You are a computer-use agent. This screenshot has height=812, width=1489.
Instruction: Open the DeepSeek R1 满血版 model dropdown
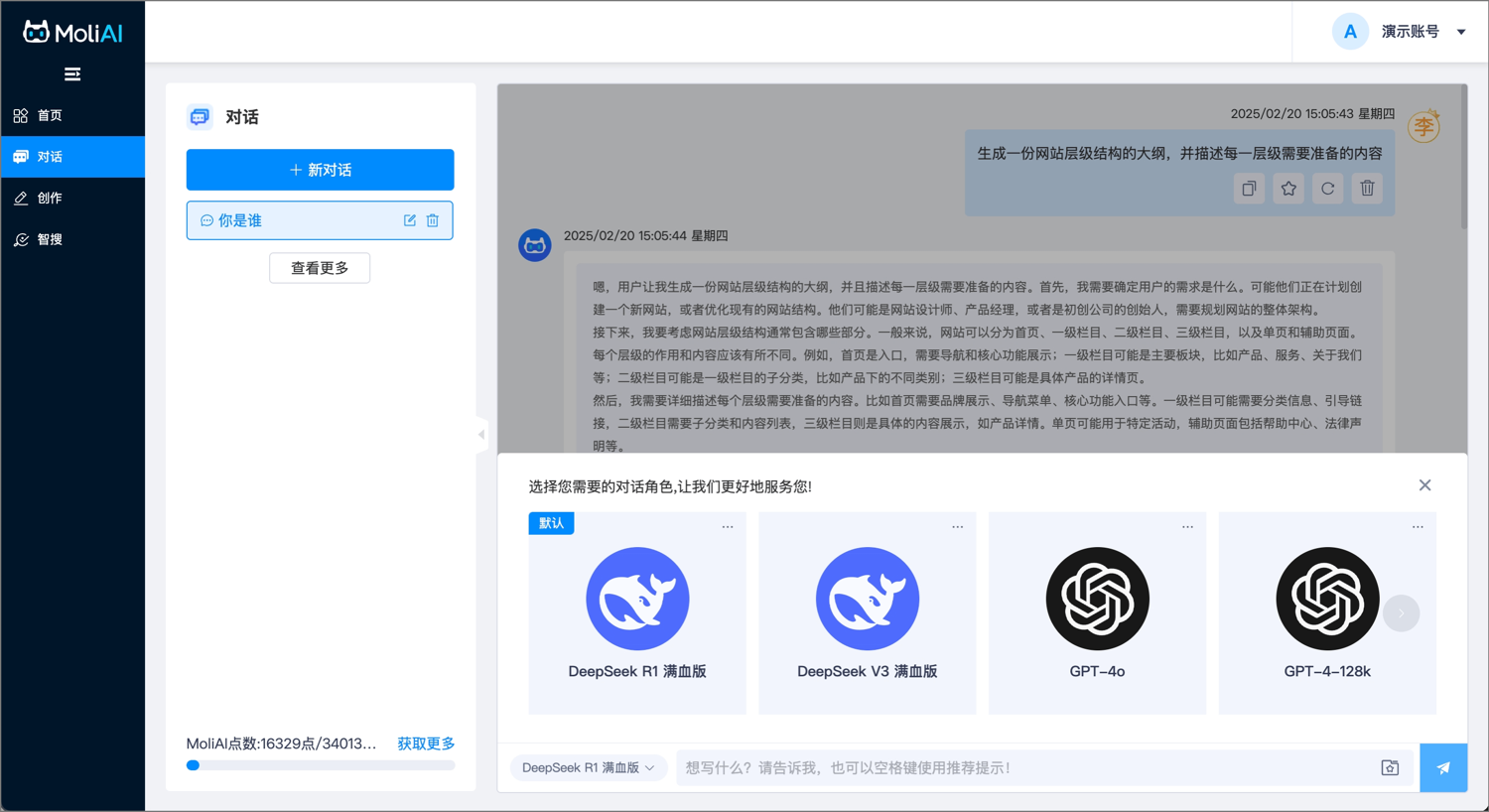(588, 767)
